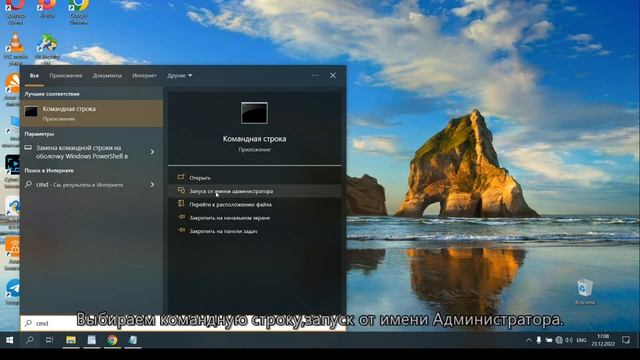
Task: Click the microphone tray icon
Action: click(x=539, y=340)
